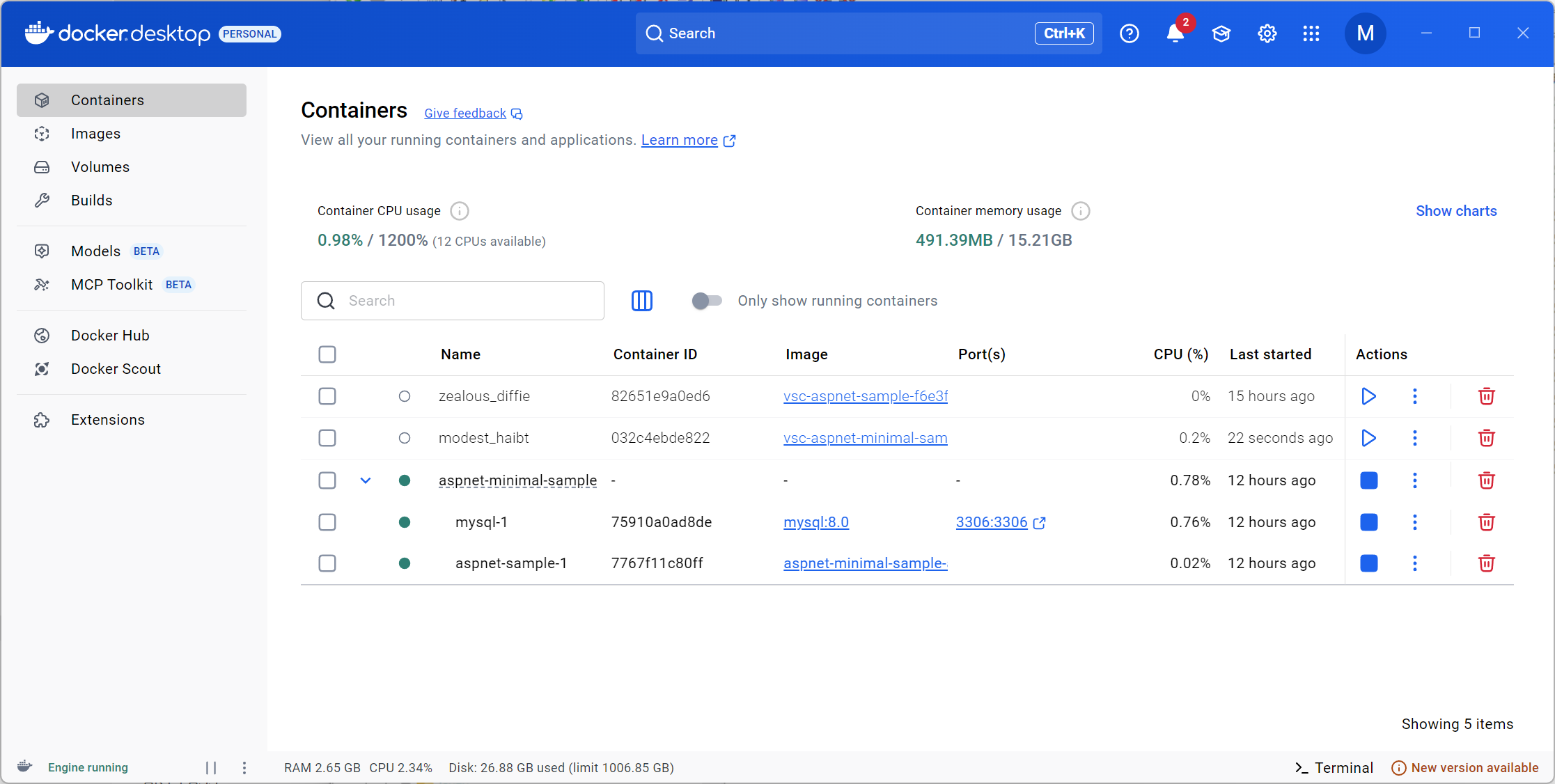Open the Terminal panel
Screen dimensions: 1555x784
click(x=1334, y=767)
